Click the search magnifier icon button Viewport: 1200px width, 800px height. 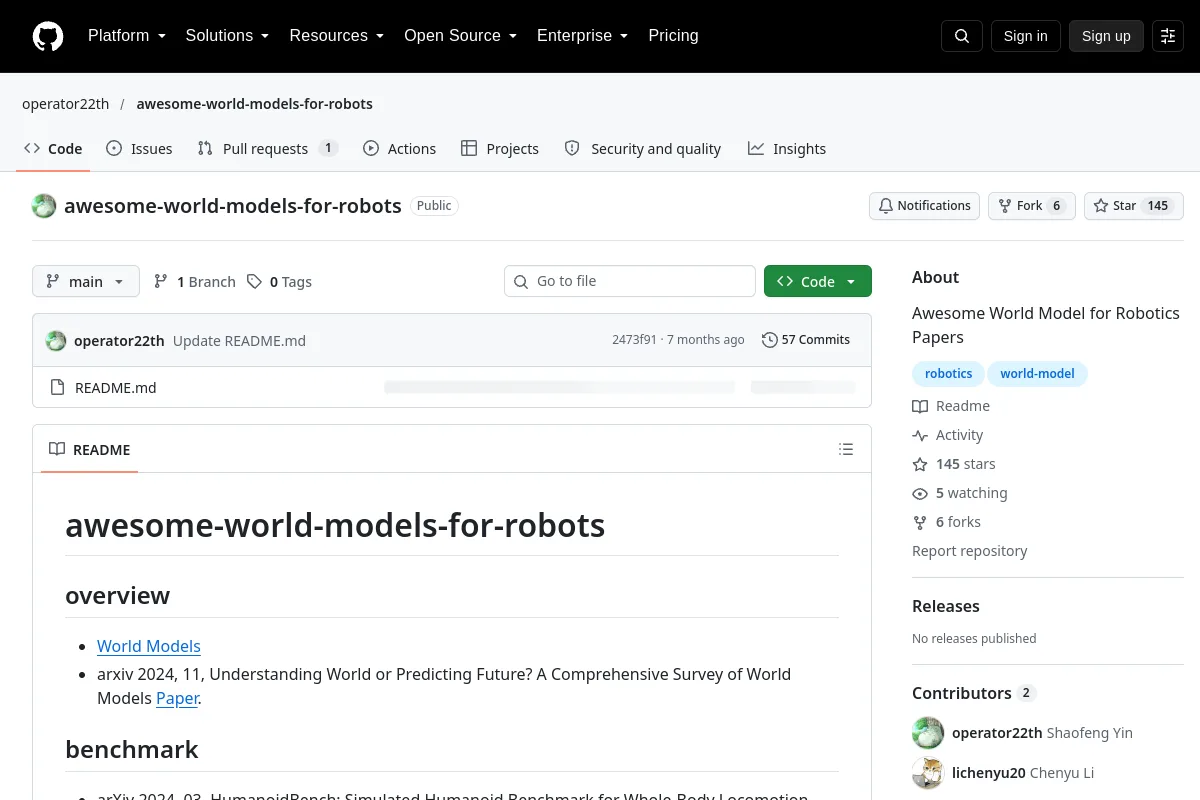tap(962, 36)
